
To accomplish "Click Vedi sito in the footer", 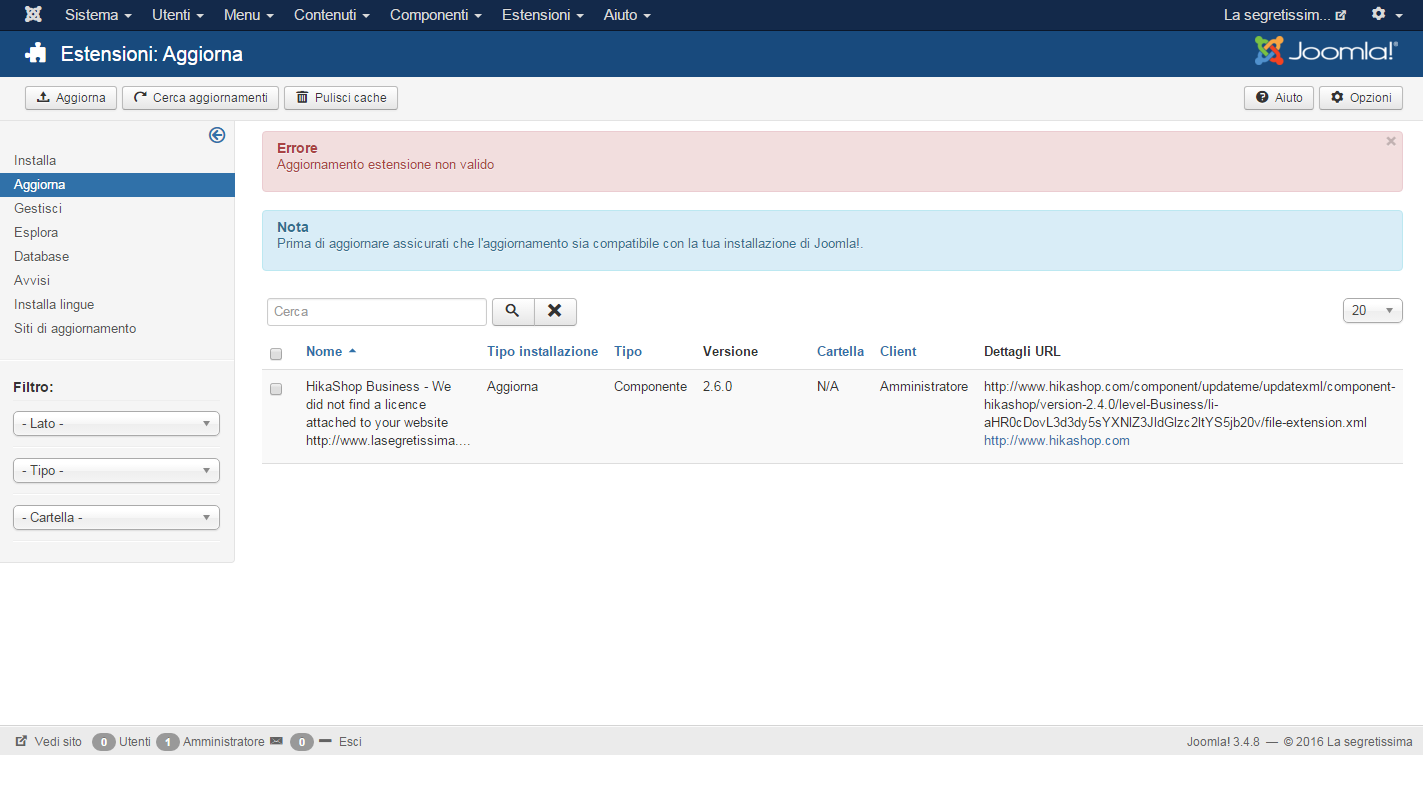I will (x=49, y=742).
